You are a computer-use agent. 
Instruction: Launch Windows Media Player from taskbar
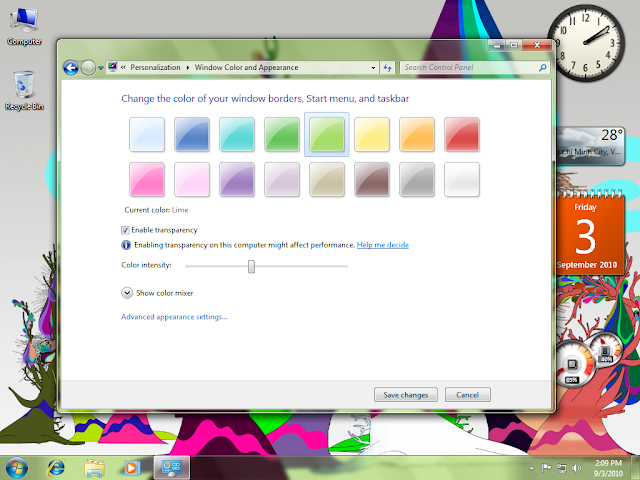[x=131, y=468]
